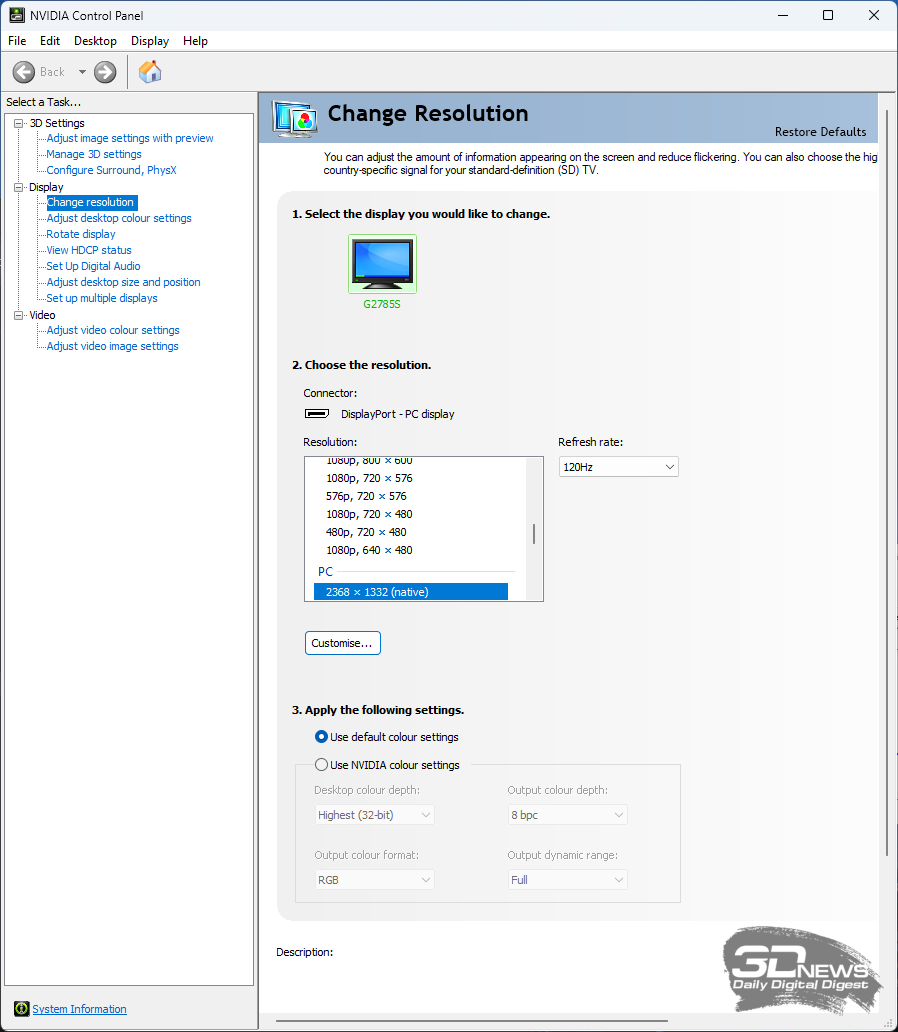The image size is (898, 1032).
Task: Select Use default colour settings
Action: click(x=322, y=737)
